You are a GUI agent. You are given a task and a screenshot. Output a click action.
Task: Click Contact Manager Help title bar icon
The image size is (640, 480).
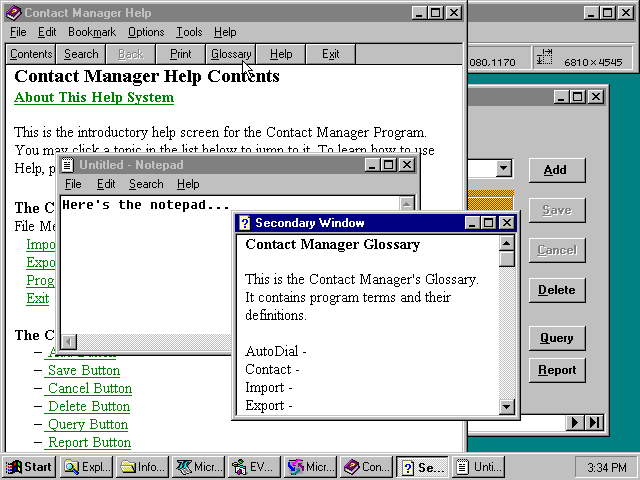point(13,12)
